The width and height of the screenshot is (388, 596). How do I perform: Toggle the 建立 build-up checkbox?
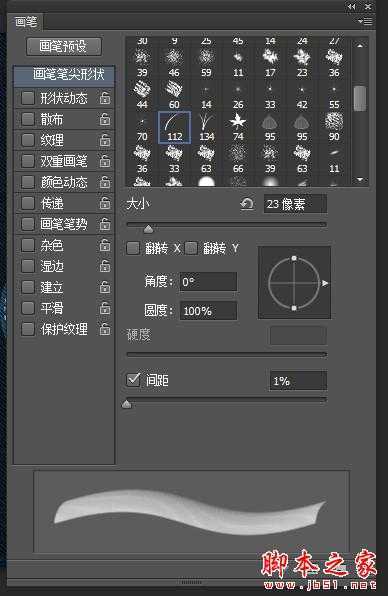[x=28, y=287]
